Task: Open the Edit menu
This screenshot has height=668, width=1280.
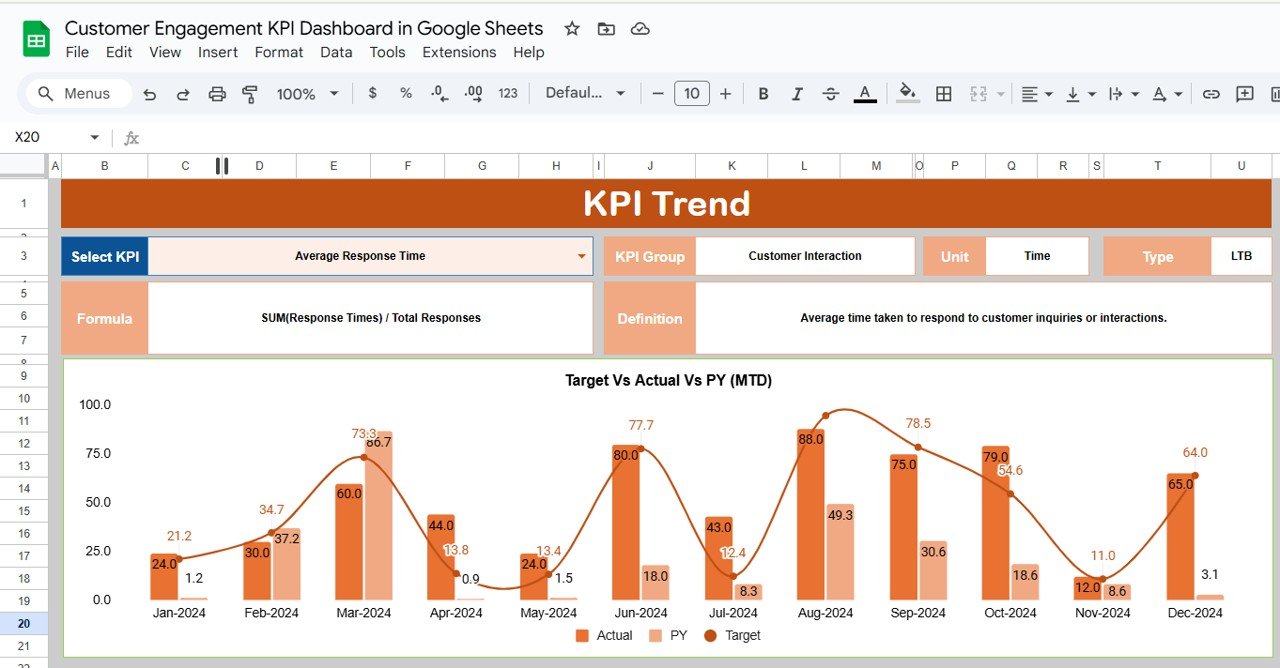Action: tap(119, 52)
